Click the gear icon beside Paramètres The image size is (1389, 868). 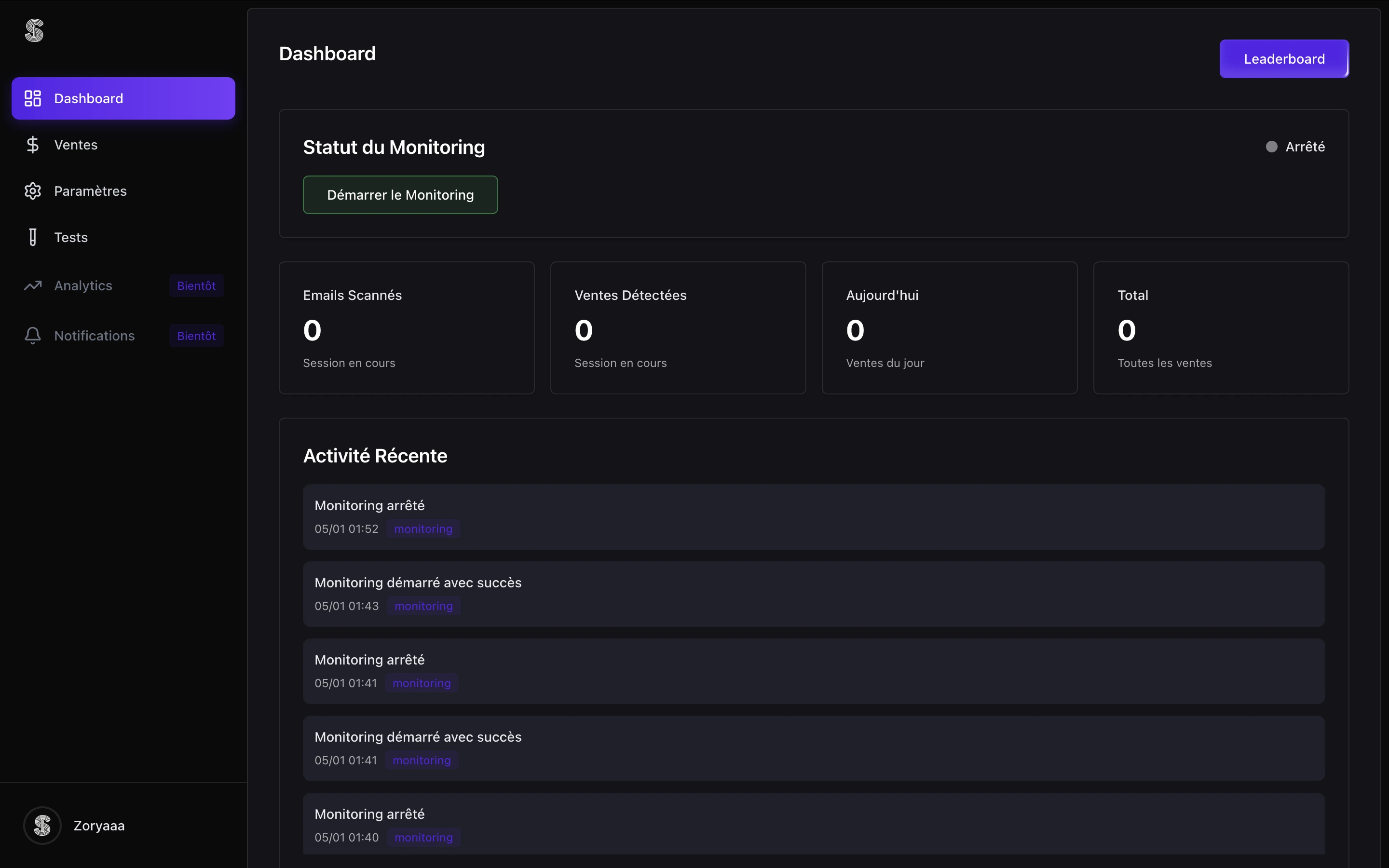[33, 191]
